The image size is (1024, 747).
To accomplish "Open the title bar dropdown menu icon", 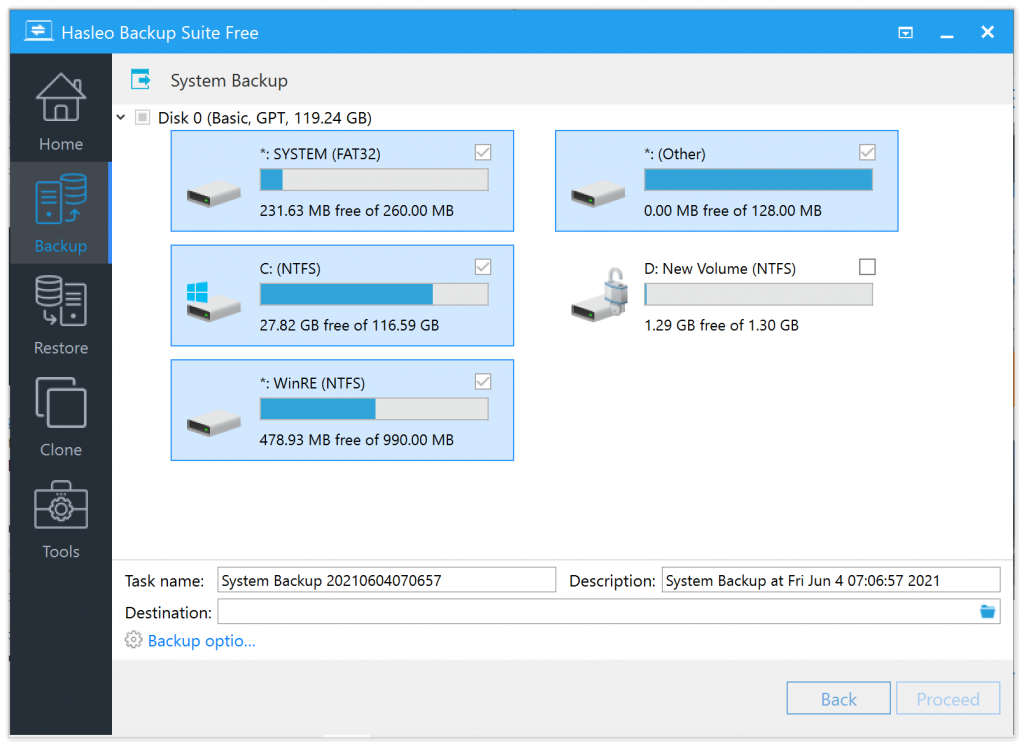I will click(905, 33).
